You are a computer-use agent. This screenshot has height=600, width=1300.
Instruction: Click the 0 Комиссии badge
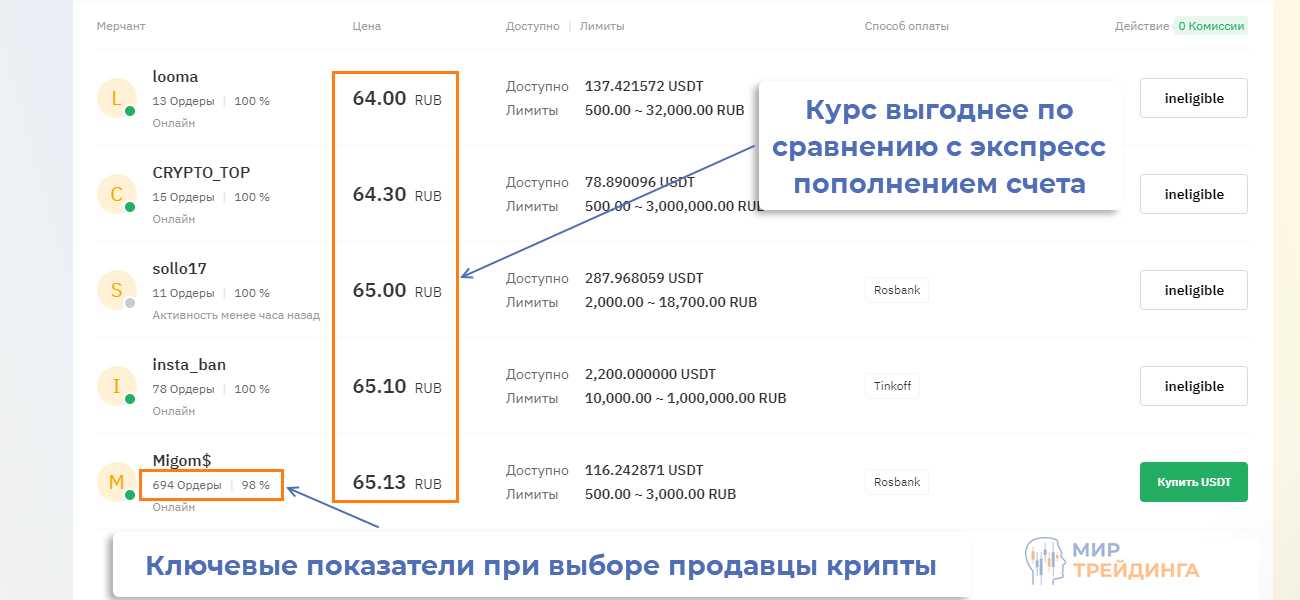pyautogui.click(x=1210, y=26)
